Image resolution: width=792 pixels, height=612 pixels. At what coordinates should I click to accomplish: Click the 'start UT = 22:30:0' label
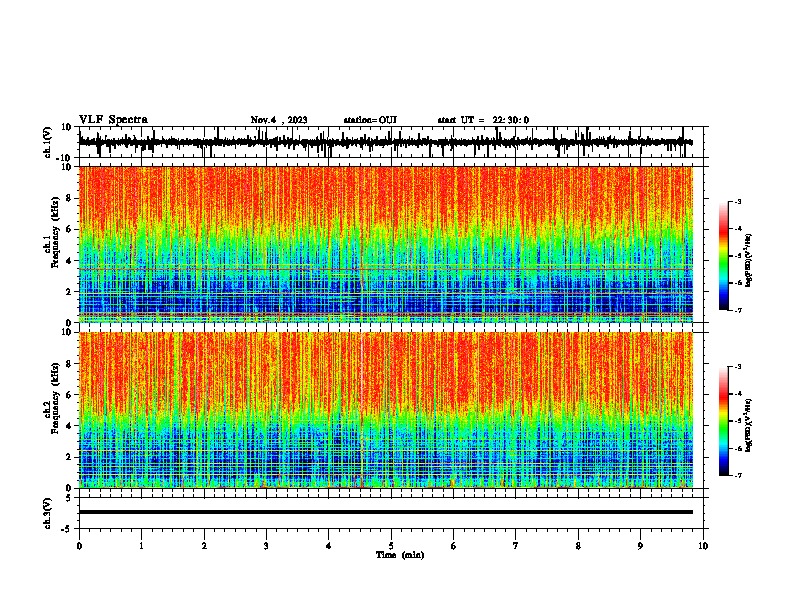pyautogui.click(x=483, y=120)
